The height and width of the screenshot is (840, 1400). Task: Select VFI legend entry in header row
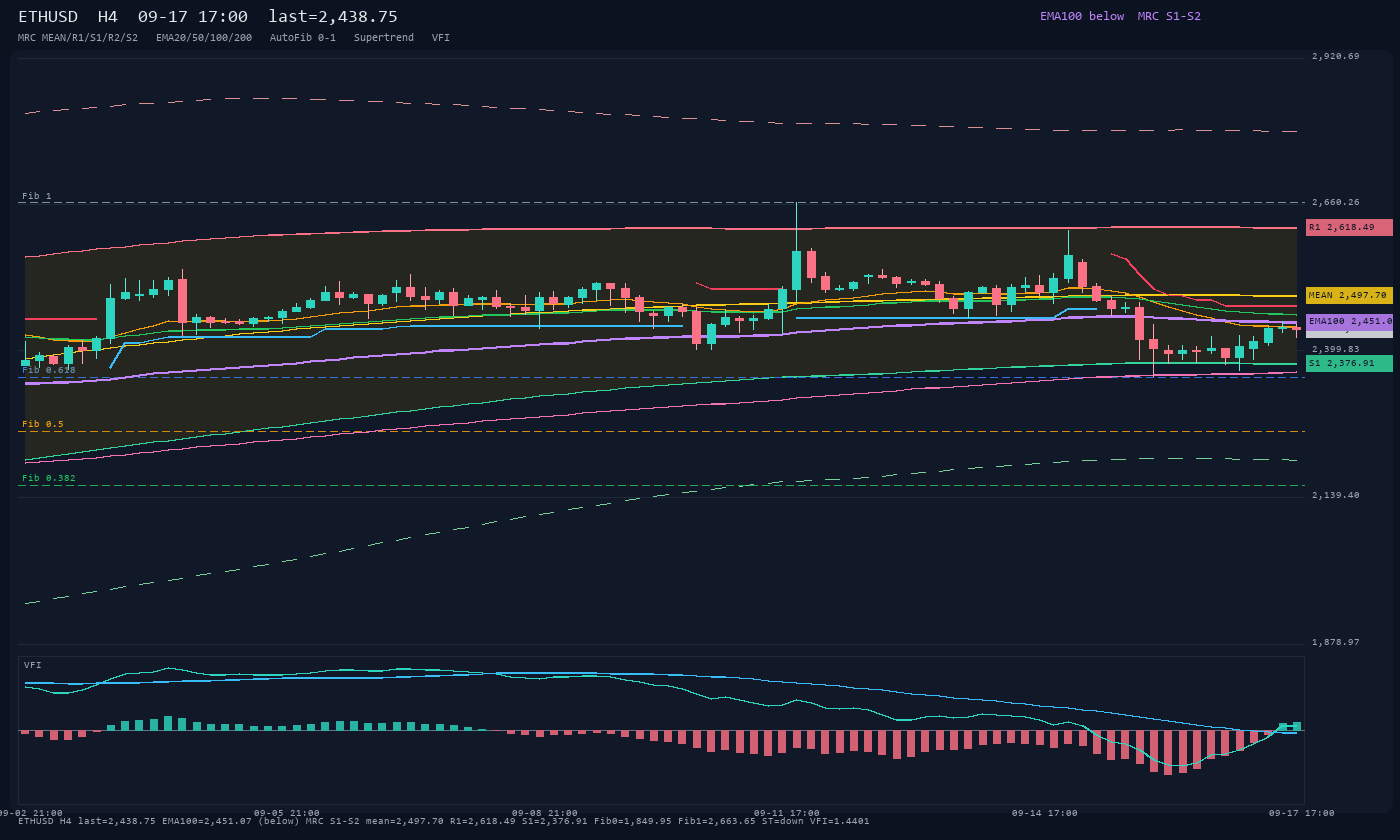pyautogui.click(x=441, y=38)
